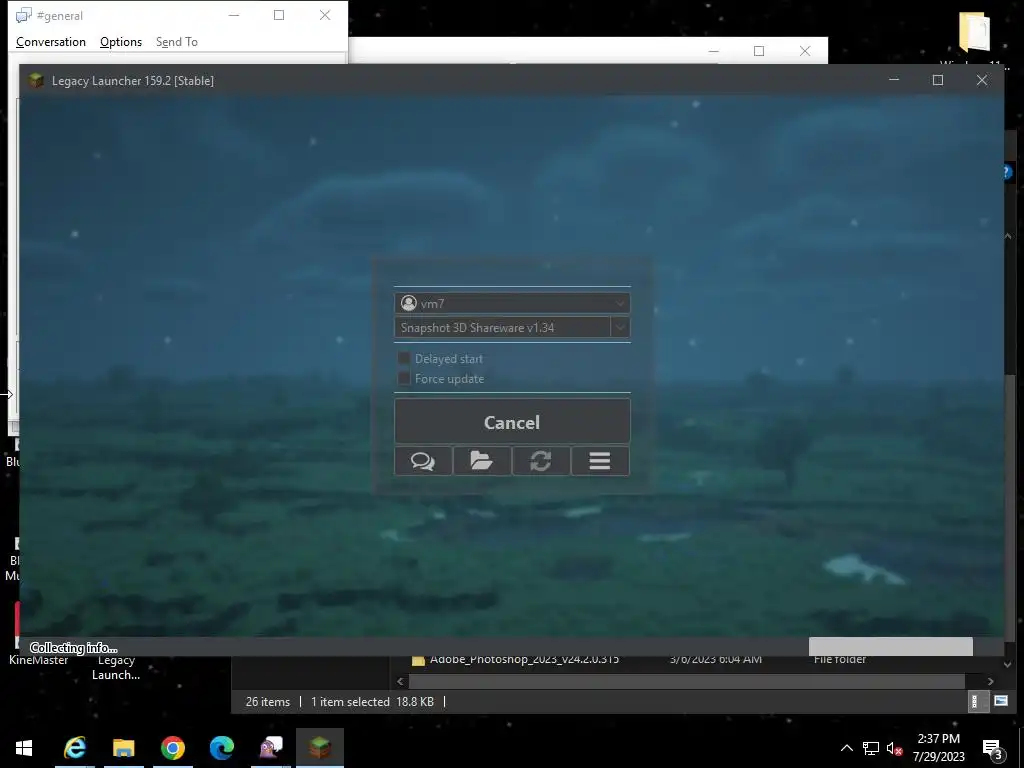The height and width of the screenshot is (768, 1024).
Task: Toggle the Force update checkbox
Action: click(404, 379)
